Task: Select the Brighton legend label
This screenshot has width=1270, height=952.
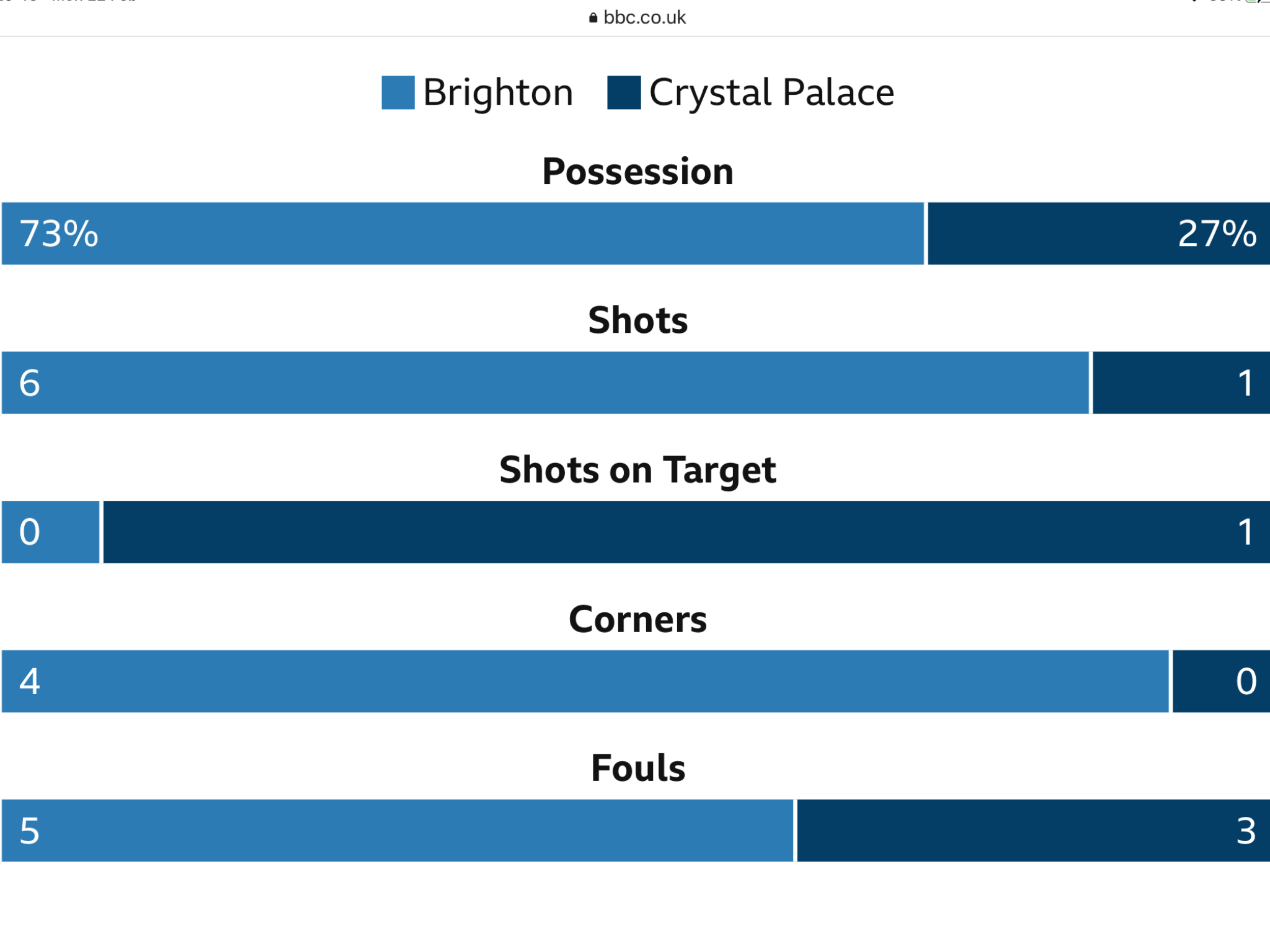Action: pos(498,93)
